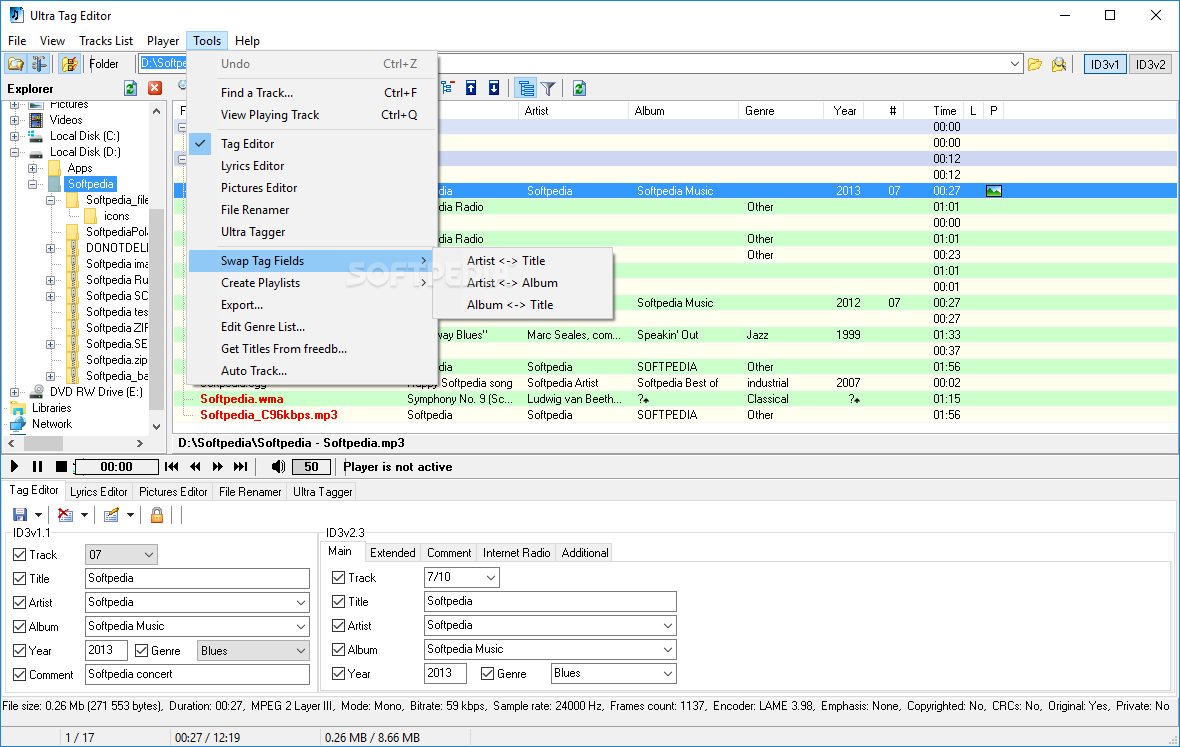Switch to the Lyrics Editor tab
The image size is (1180, 747).
[x=99, y=492]
